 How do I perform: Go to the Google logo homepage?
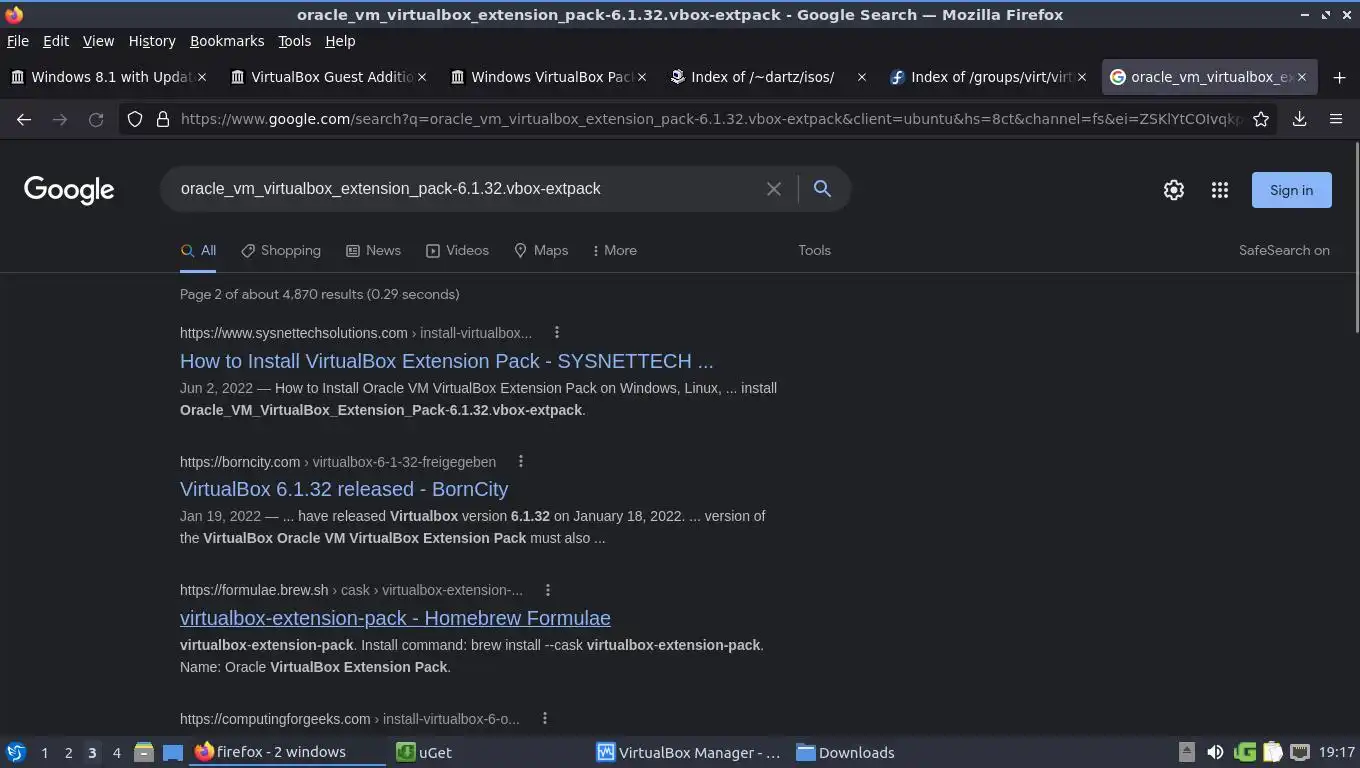(x=69, y=190)
